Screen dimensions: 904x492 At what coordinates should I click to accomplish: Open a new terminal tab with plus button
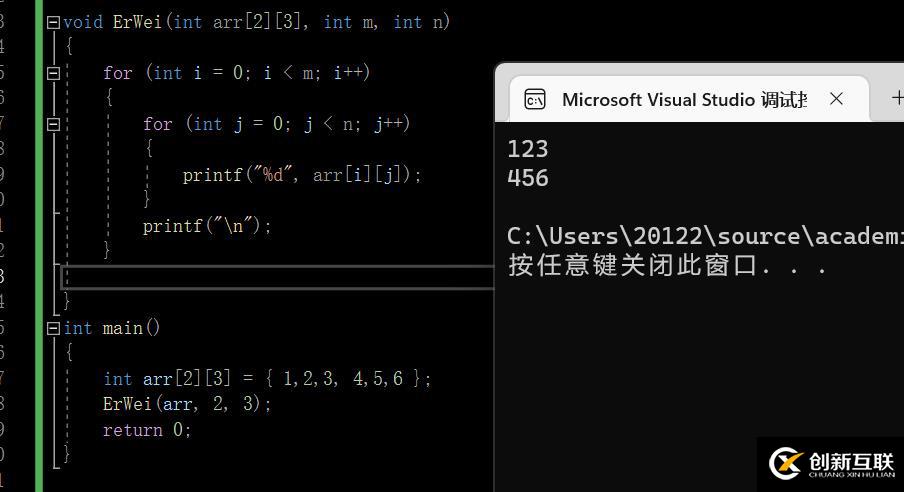[x=896, y=98]
